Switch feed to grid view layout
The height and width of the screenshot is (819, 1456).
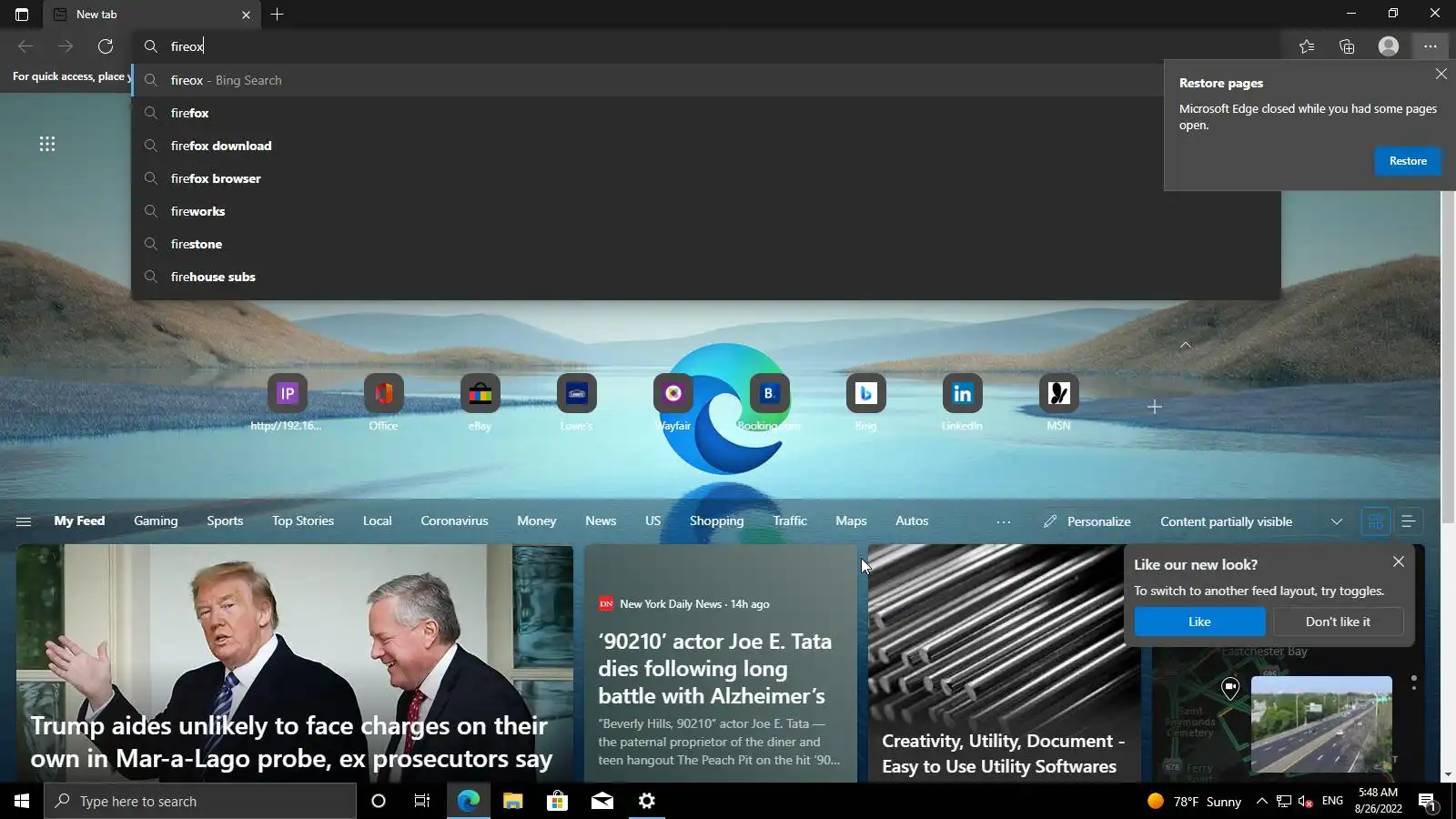(1375, 521)
